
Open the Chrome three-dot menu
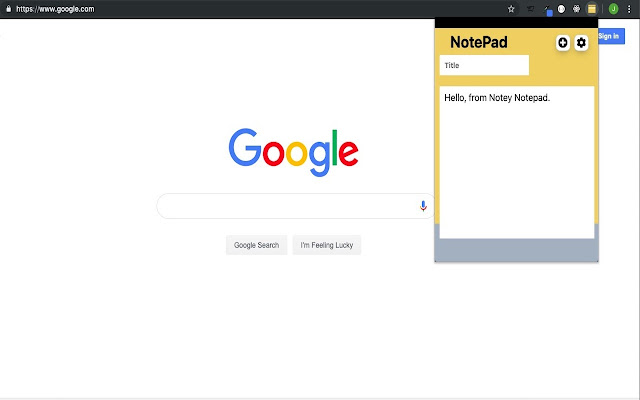click(629, 9)
